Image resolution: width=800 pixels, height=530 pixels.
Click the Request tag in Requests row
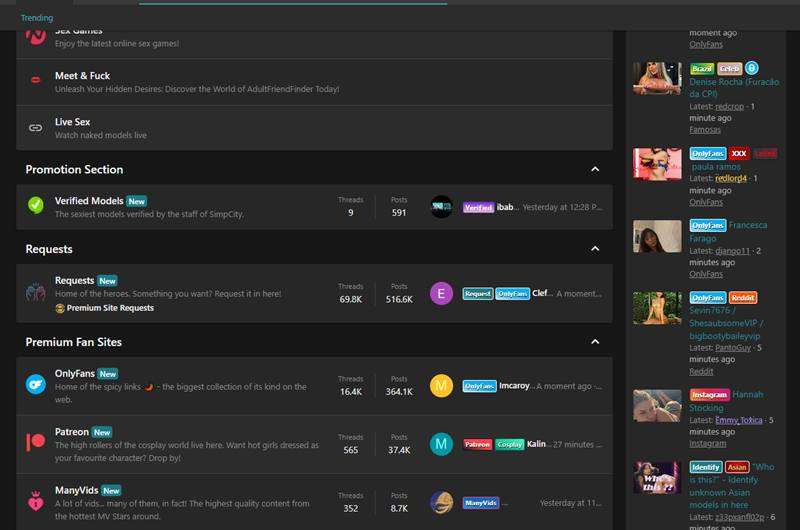coord(478,294)
